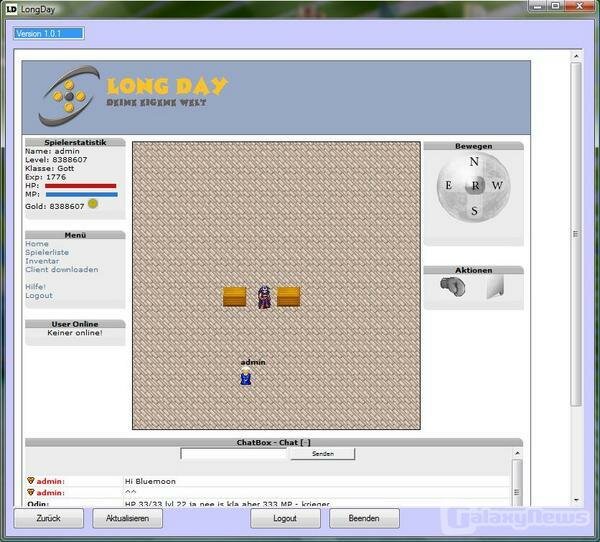Send the chat message with Senden

[x=323, y=454]
